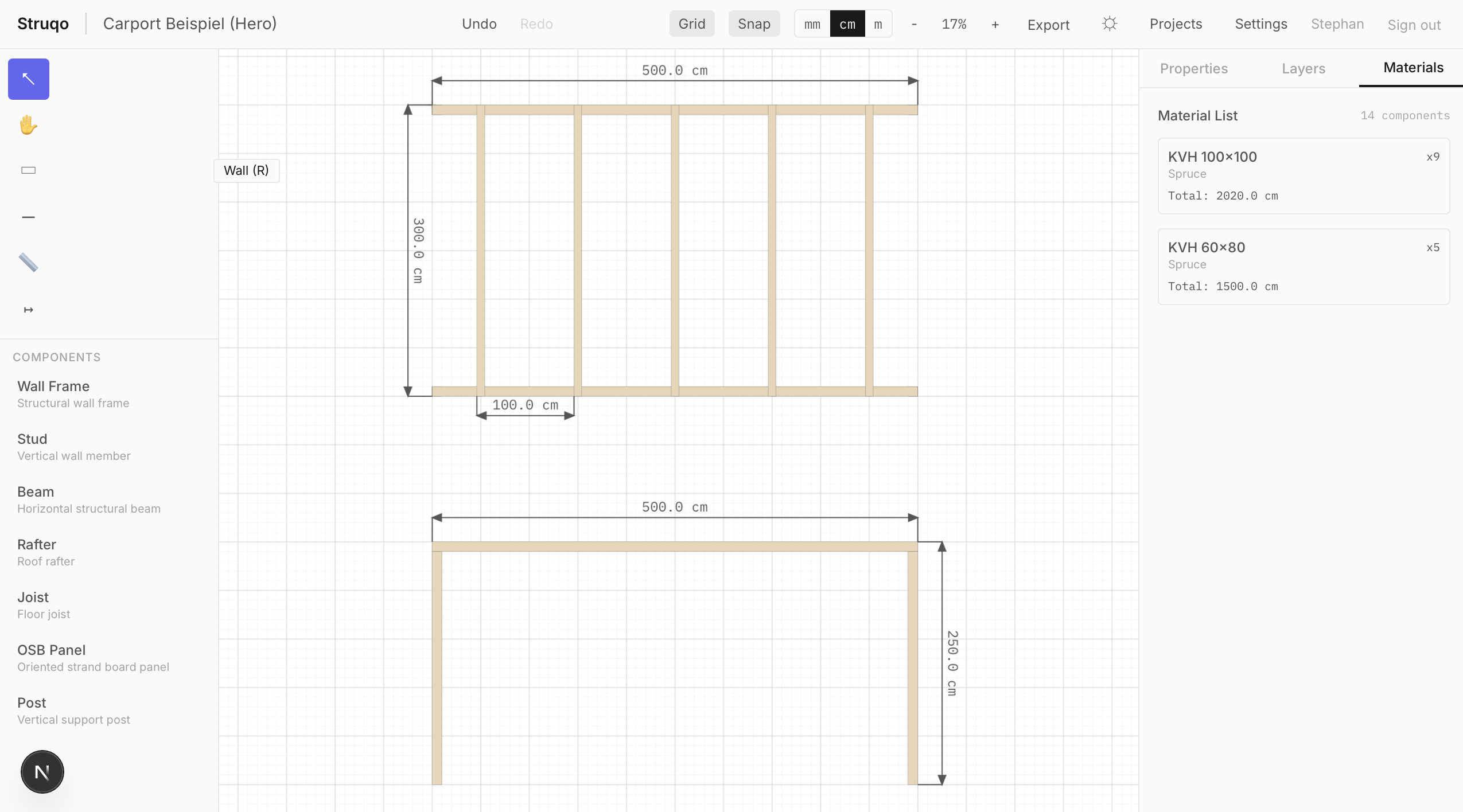The height and width of the screenshot is (812, 1463).
Task: Toggle Snap mode
Action: (753, 24)
